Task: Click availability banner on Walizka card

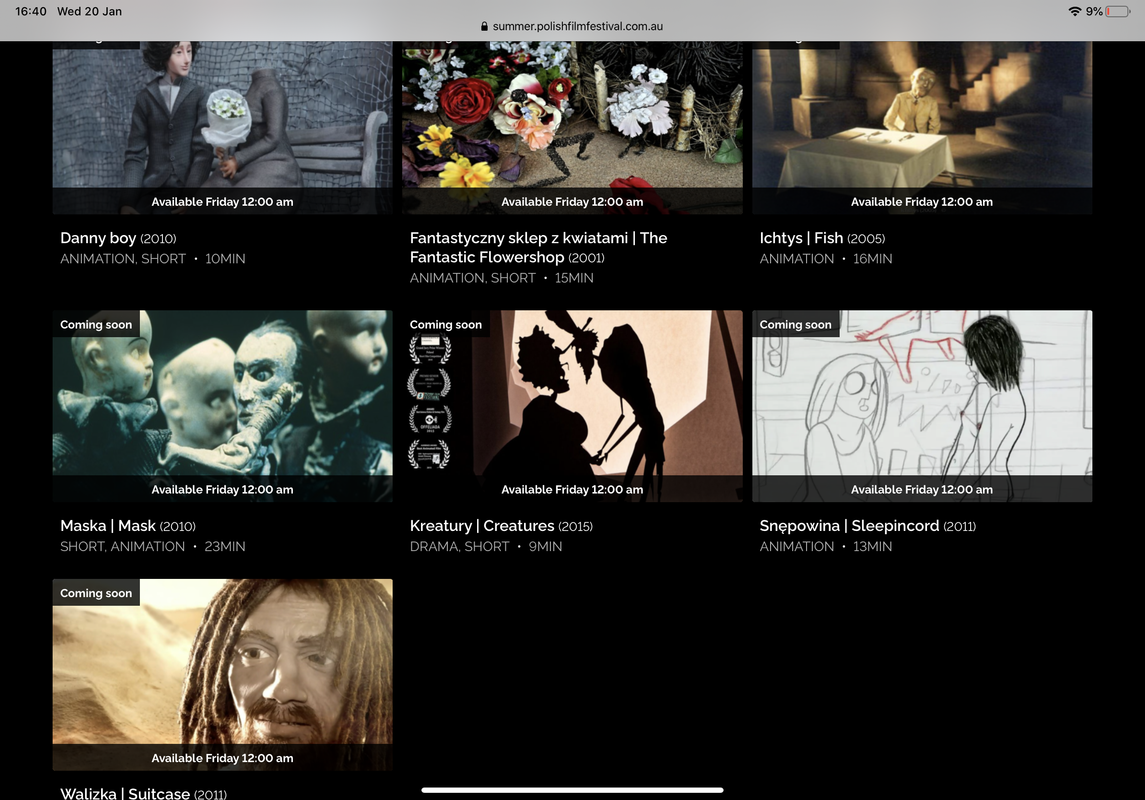Action: coord(222,758)
